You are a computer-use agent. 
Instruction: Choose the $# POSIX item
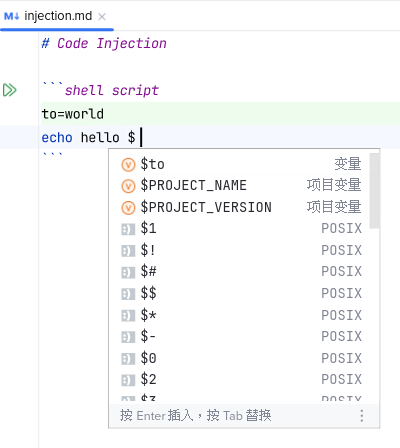240,272
